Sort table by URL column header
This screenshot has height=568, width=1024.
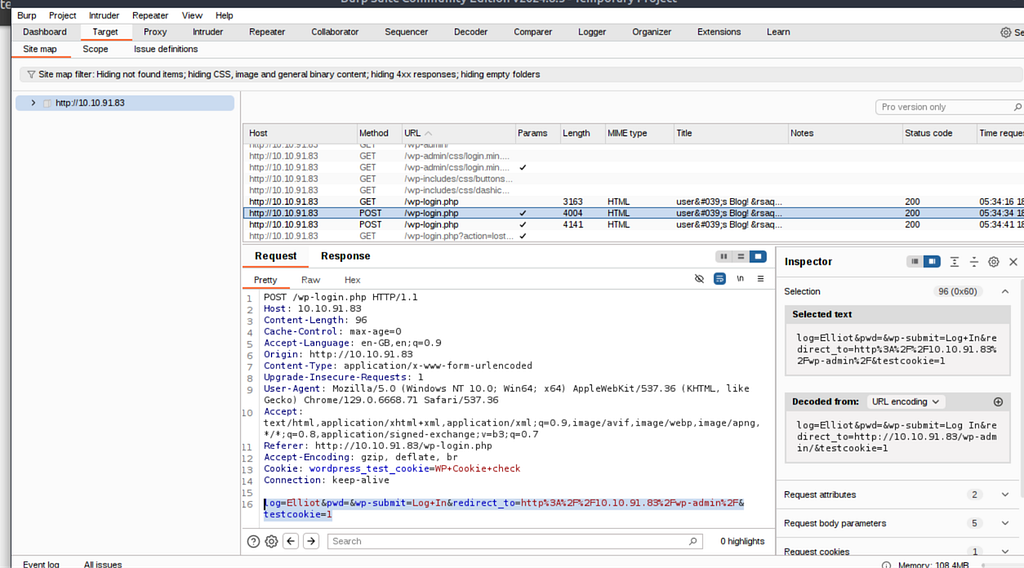click(458, 133)
